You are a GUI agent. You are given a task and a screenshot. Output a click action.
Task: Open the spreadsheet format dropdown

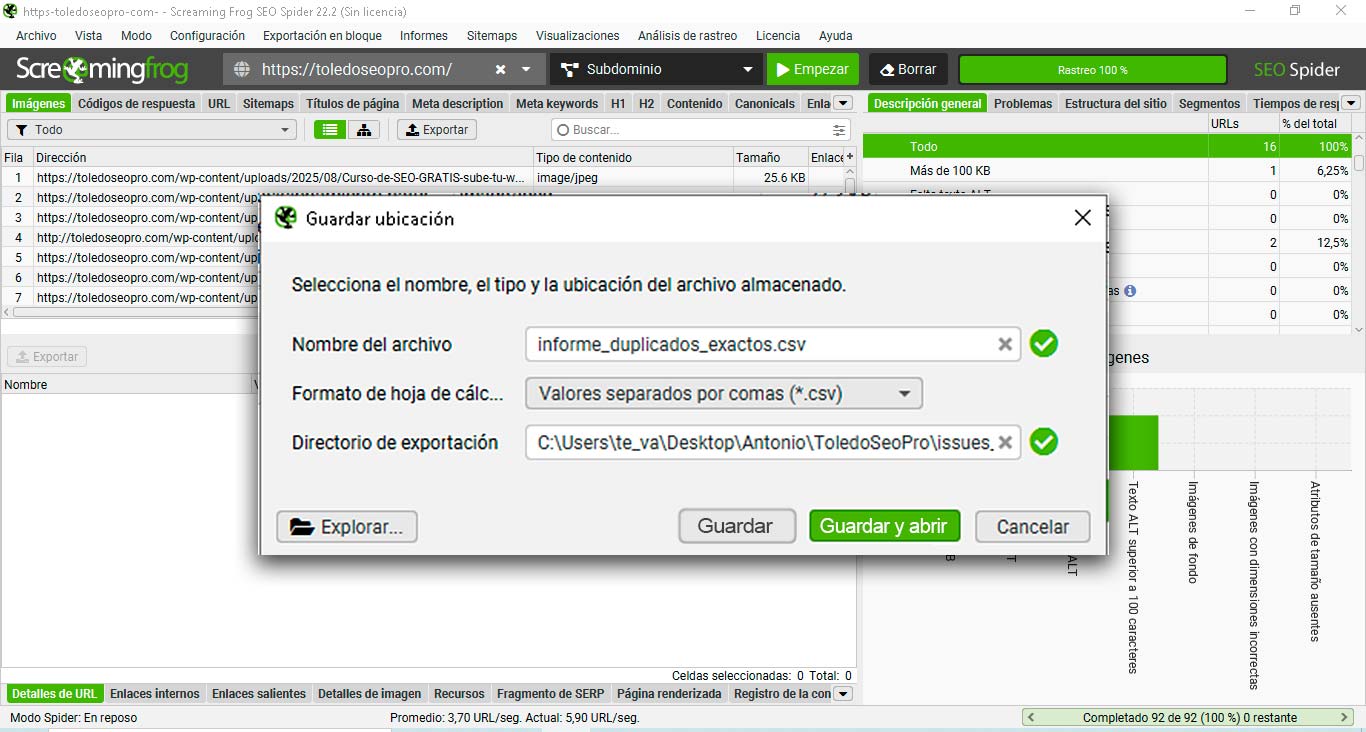(723, 393)
